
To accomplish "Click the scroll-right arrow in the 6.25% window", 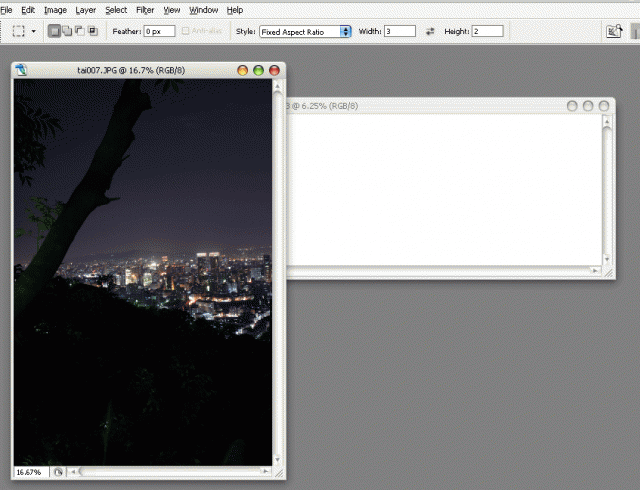I will (596, 270).
